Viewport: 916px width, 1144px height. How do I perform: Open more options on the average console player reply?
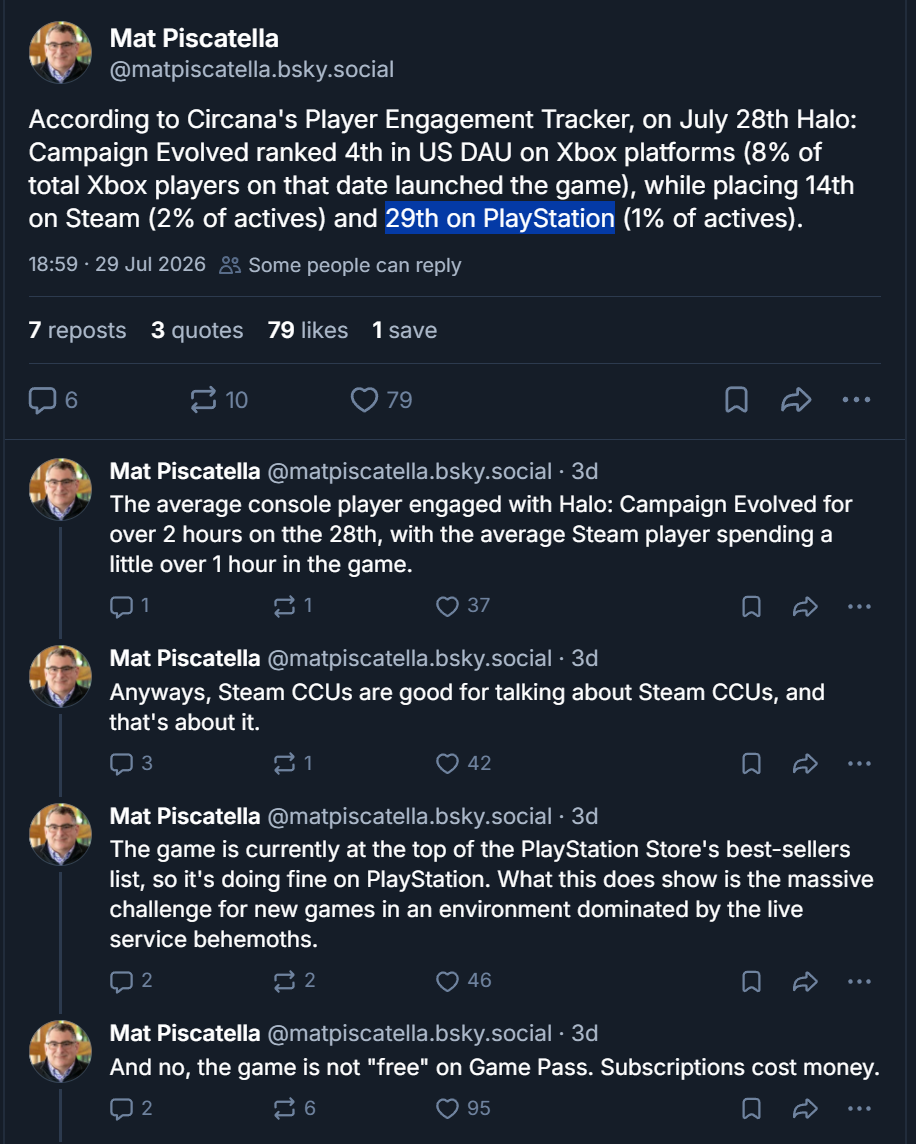coord(859,606)
